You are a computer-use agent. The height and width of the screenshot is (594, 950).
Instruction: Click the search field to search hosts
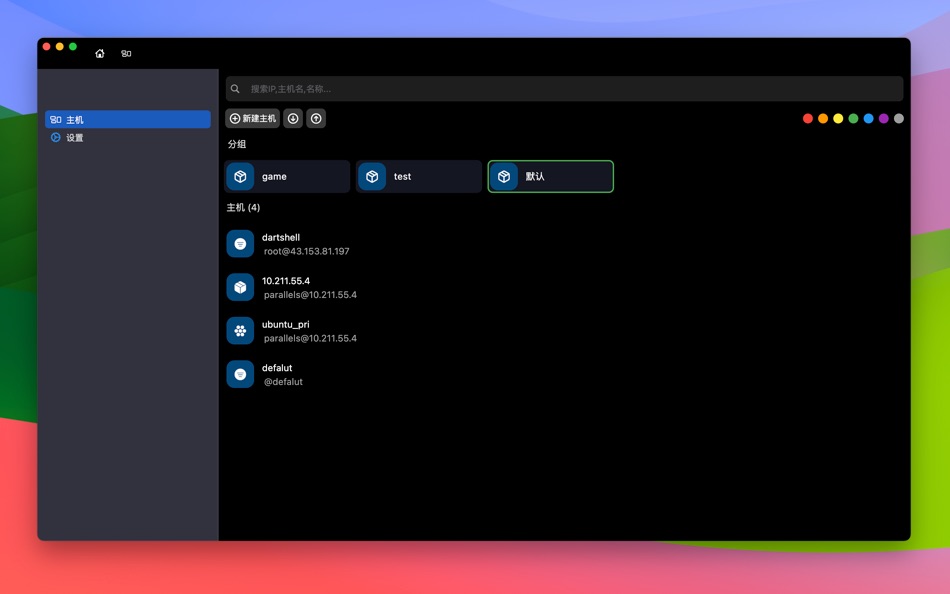(x=565, y=88)
